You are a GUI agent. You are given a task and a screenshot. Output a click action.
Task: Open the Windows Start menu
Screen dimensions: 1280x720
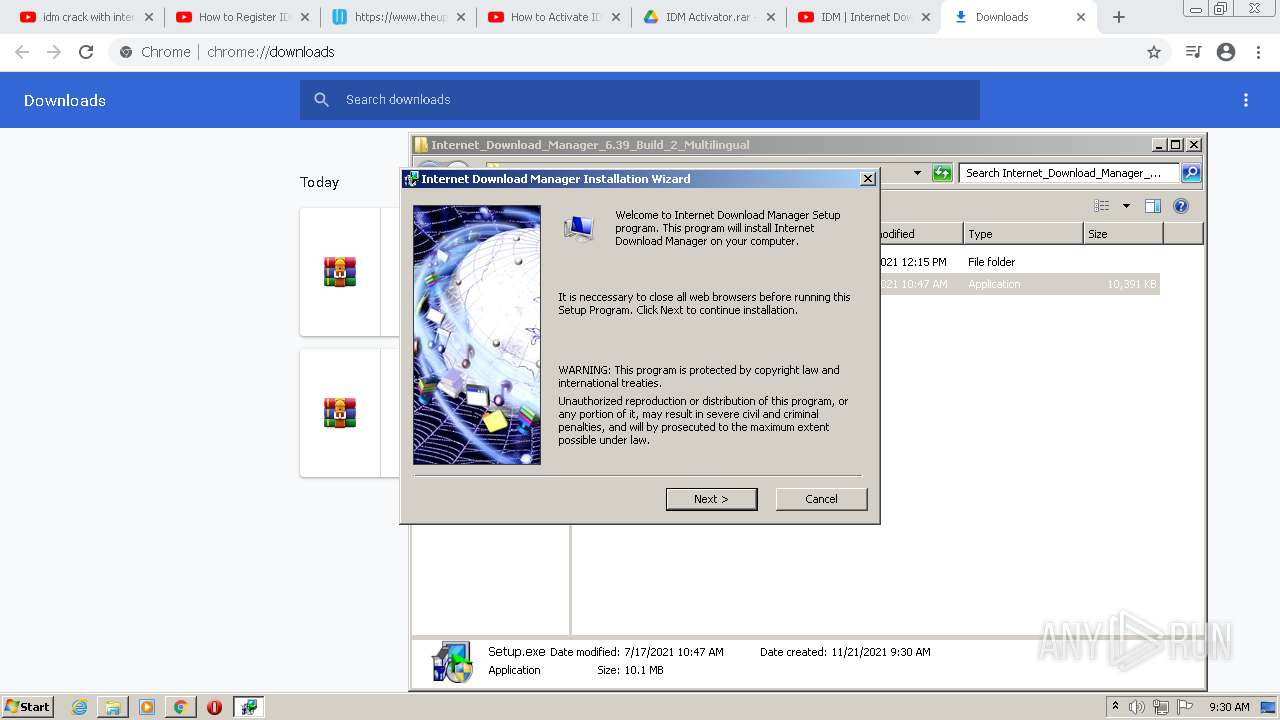pos(28,706)
